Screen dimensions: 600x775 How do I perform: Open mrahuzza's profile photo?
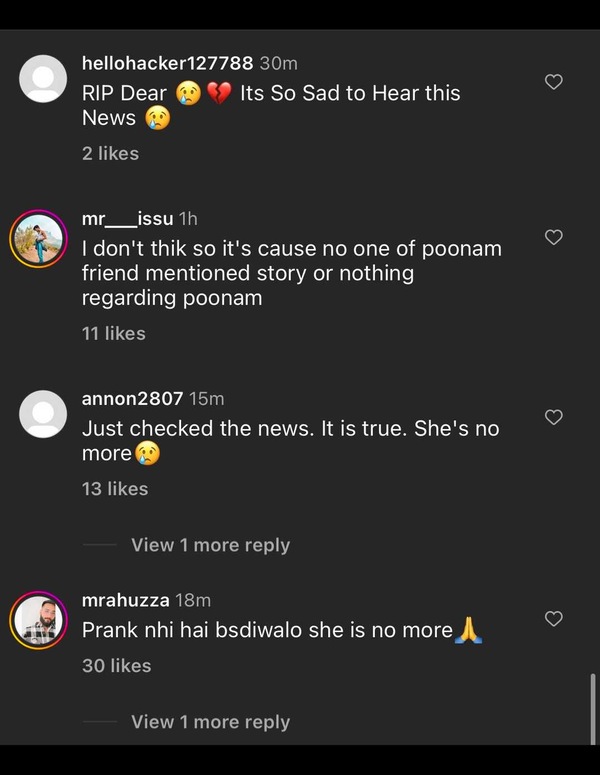(x=39, y=620)
